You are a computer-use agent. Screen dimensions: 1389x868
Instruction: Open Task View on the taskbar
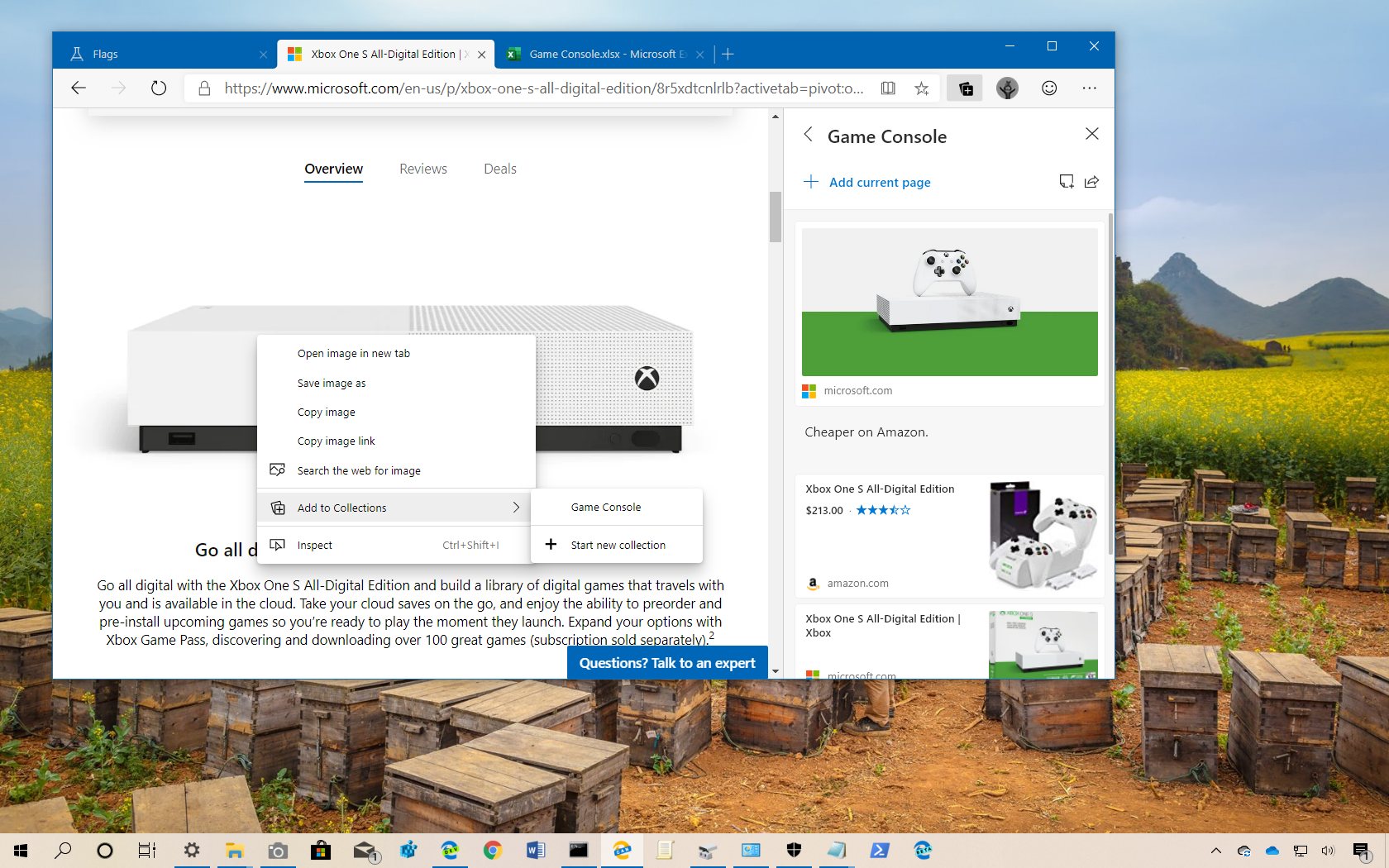tap(147, 851)
